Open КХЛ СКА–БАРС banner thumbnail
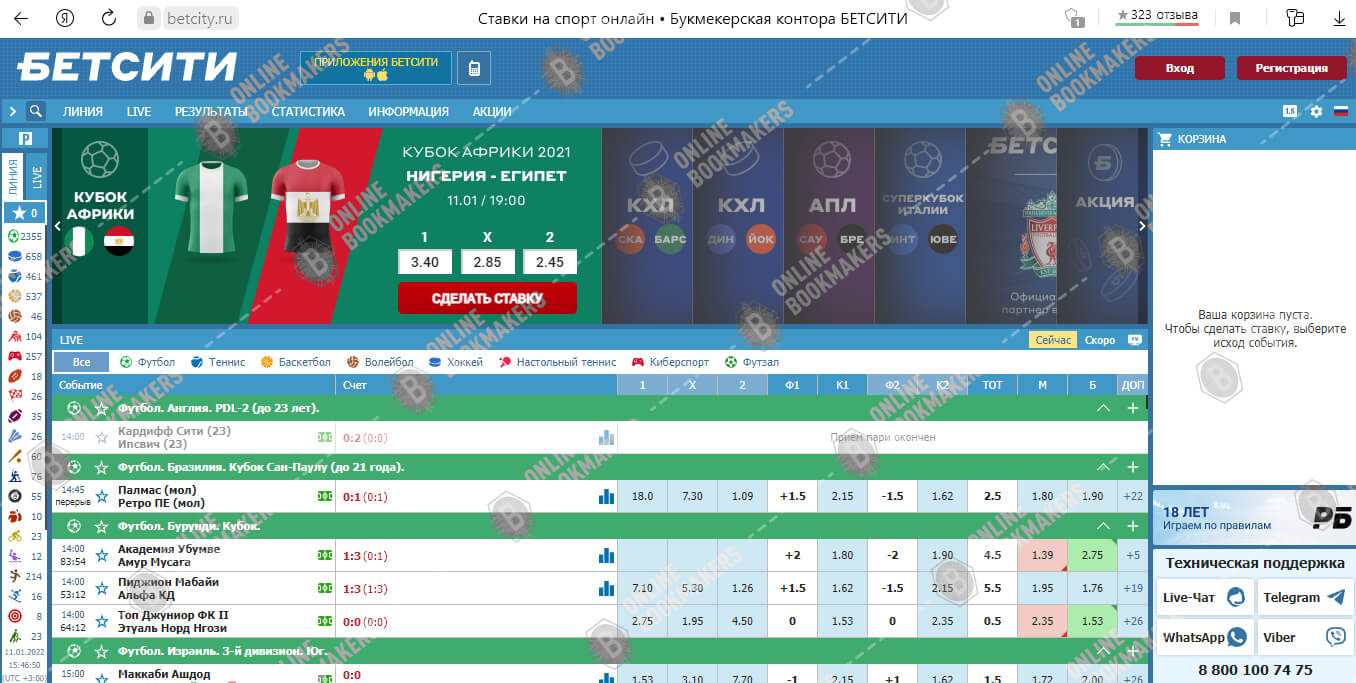 tap(647, 225)
